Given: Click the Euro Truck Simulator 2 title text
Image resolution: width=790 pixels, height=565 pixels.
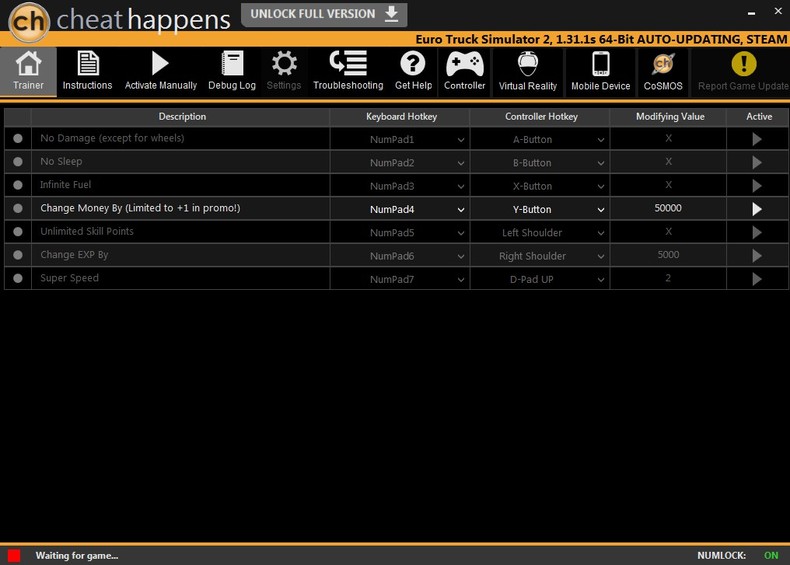Looking at the screenshot, I should point(601,39).
